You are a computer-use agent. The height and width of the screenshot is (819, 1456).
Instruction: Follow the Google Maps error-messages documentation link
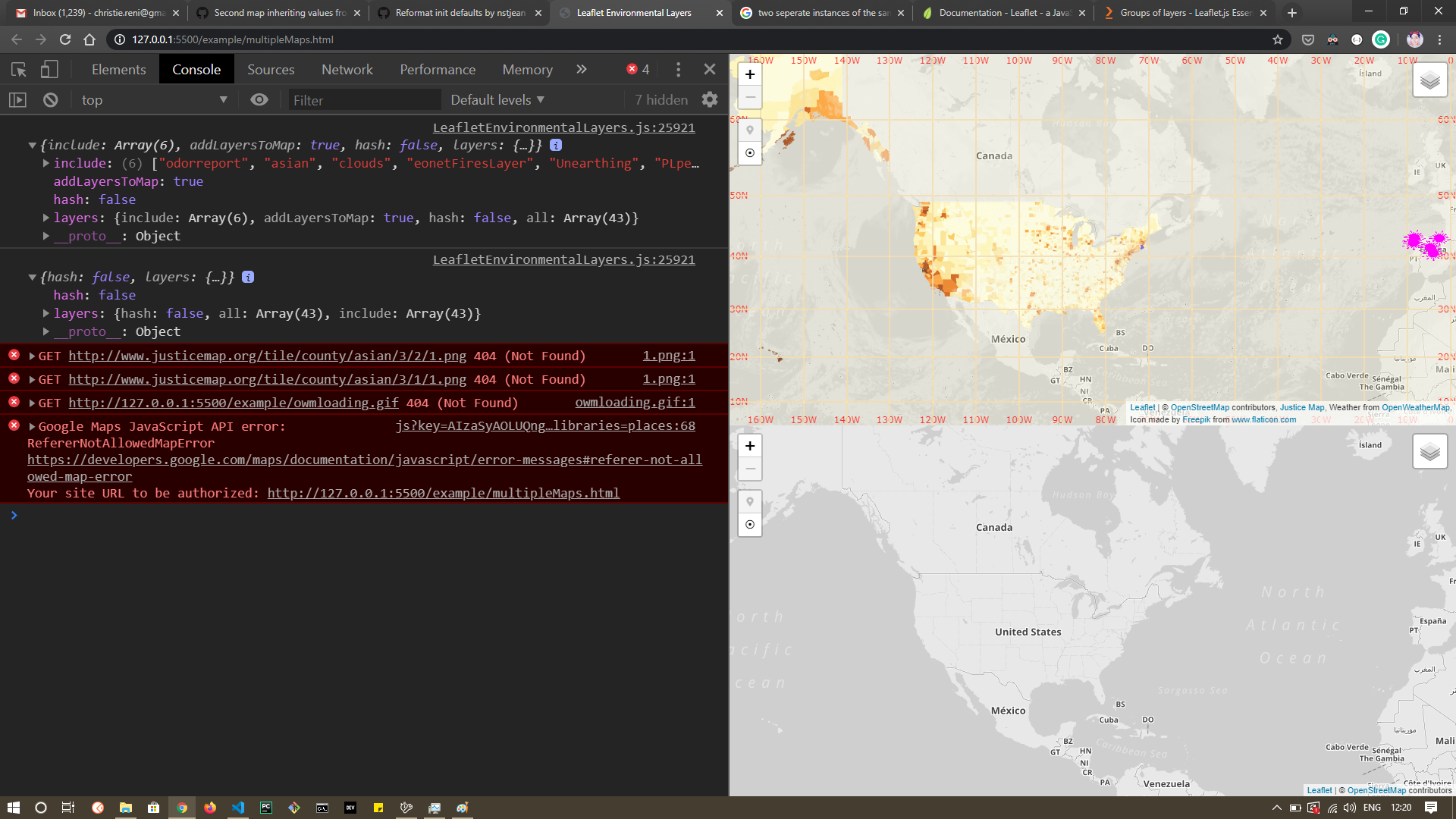point(364,460)
